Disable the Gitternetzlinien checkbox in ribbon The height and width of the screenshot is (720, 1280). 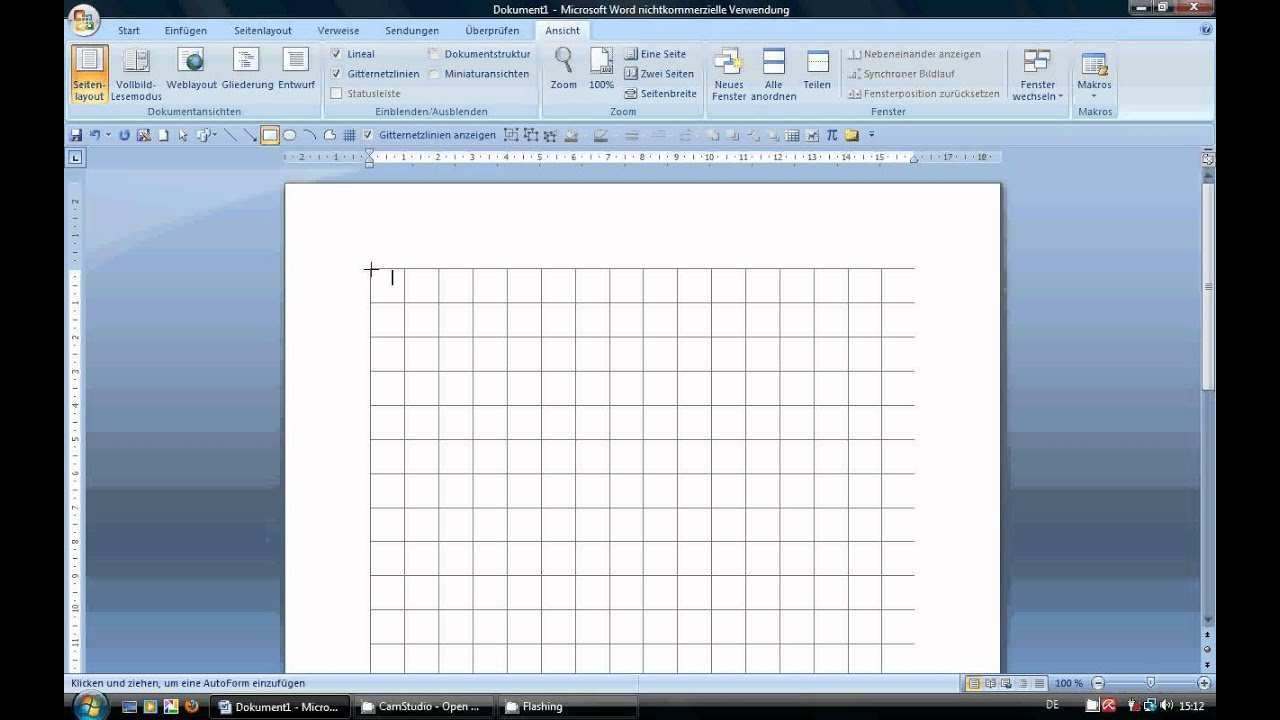[337, 74]
